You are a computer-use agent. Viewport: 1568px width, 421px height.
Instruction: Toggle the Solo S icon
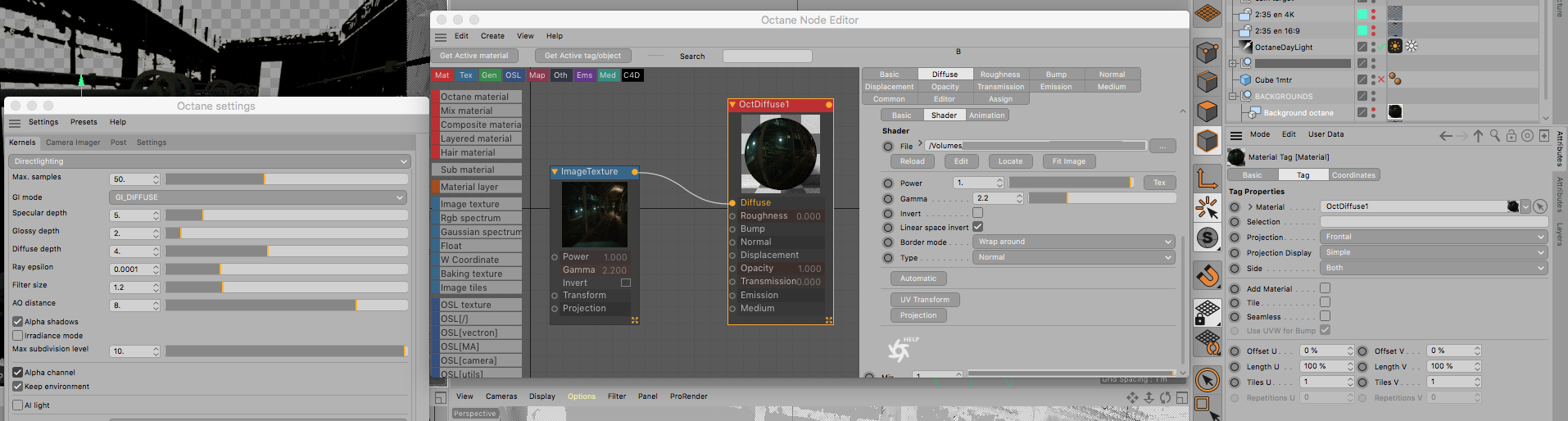(1207, 238)
